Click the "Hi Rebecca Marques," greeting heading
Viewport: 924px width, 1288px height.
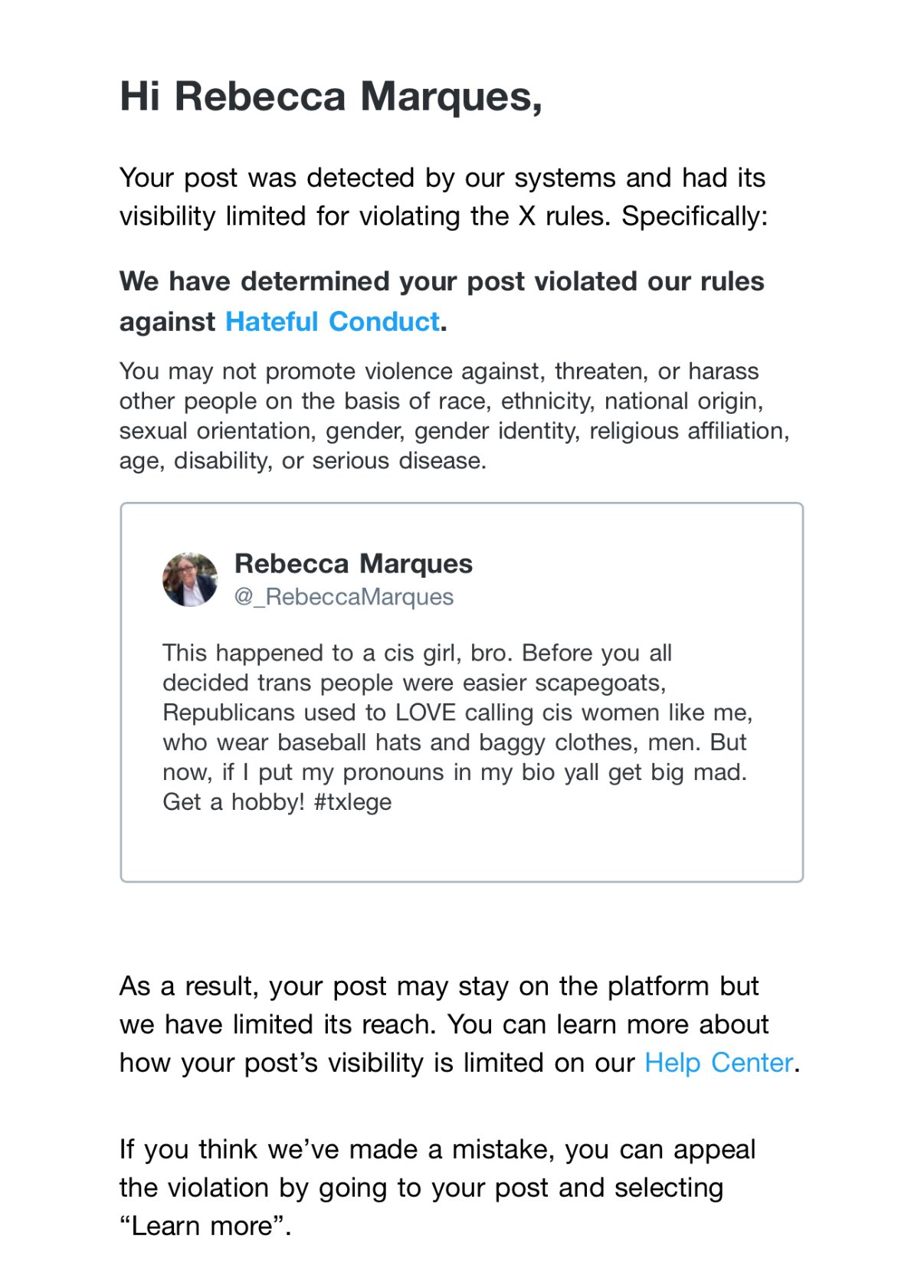[331, 97]
